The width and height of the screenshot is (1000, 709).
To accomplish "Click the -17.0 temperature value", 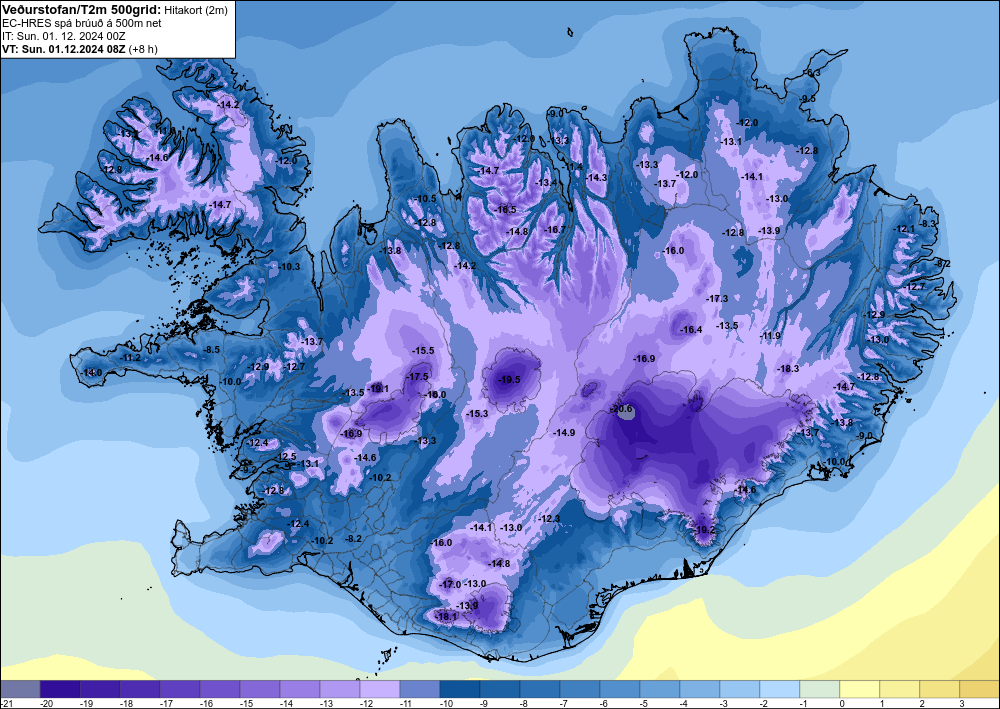I will coord(450,585).
